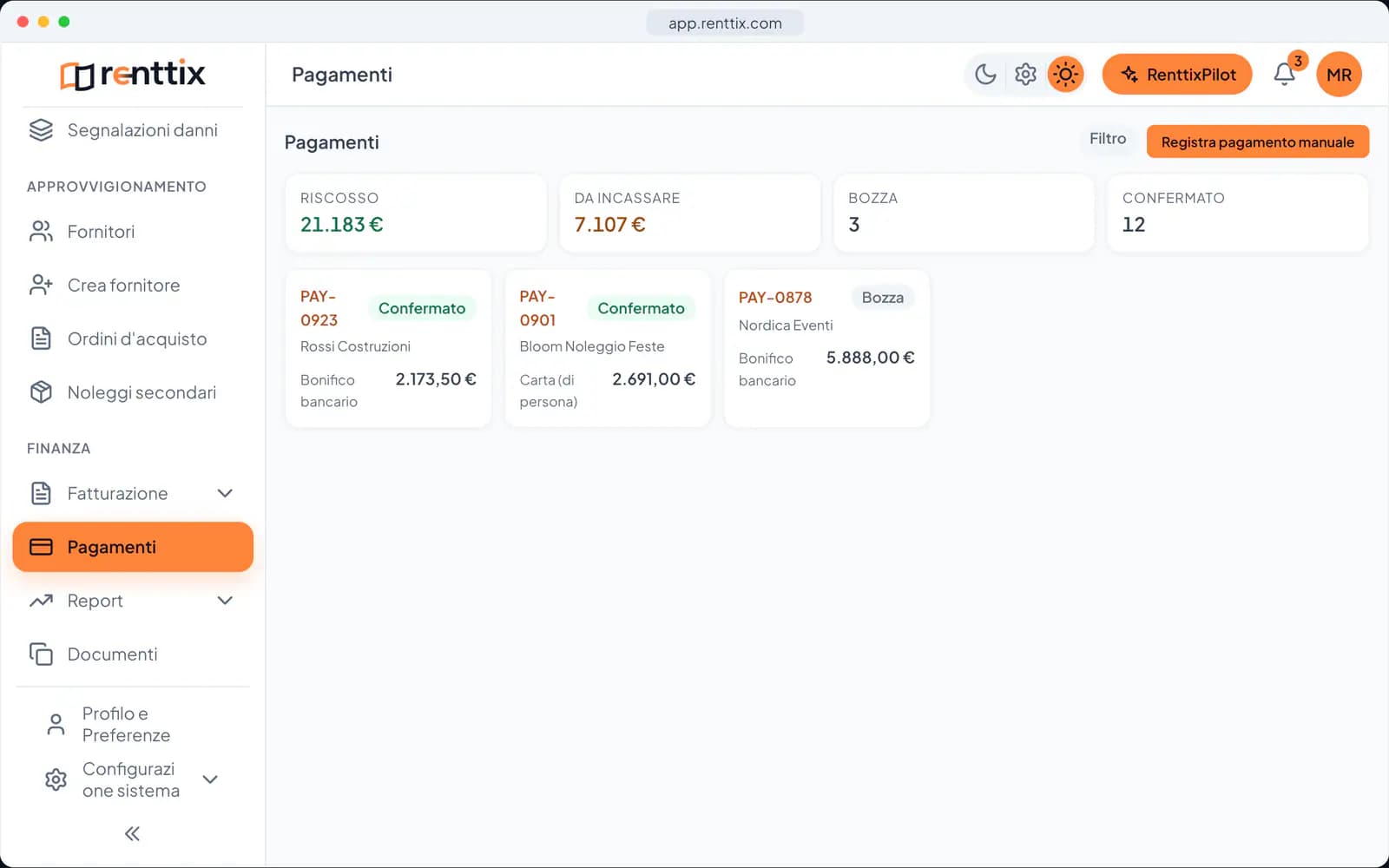
Task: Click the Renttix logo
Action: pyautogui.click(x=133, y=75)
